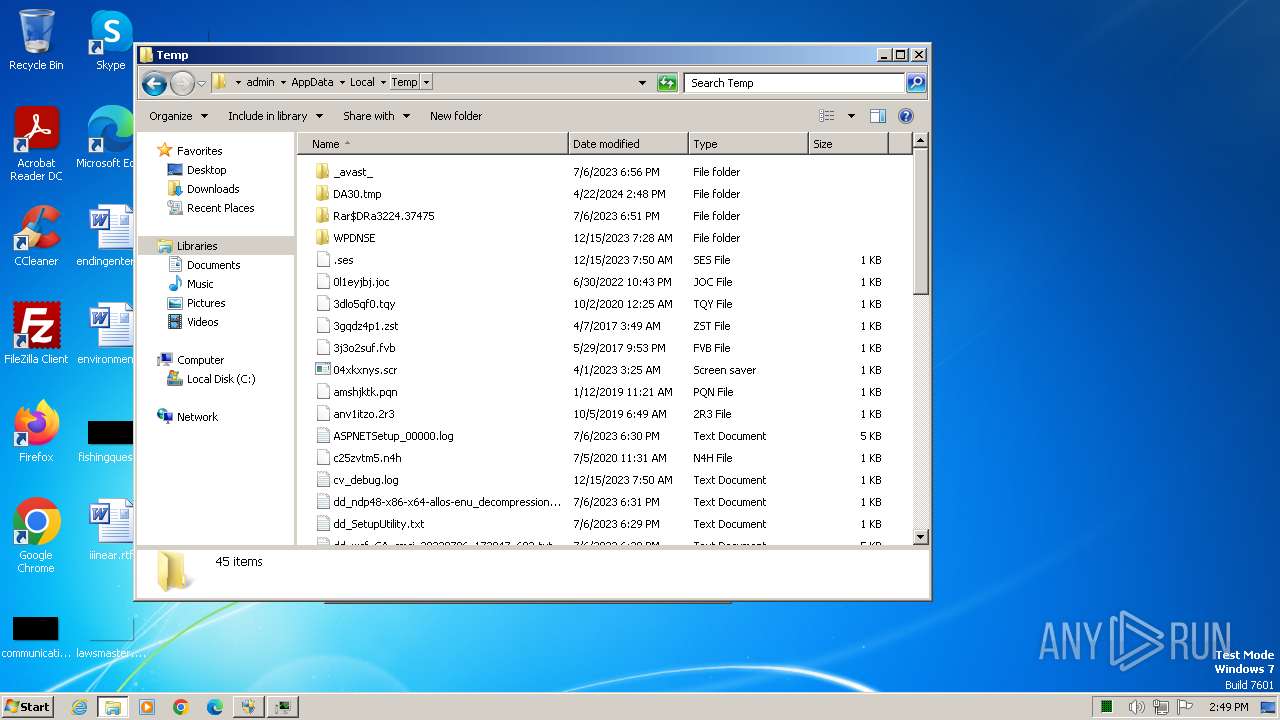Viewport: 1280px width, 720px height.
Task: Click Edge icon in taskbar
Action: tap(215, 707)
